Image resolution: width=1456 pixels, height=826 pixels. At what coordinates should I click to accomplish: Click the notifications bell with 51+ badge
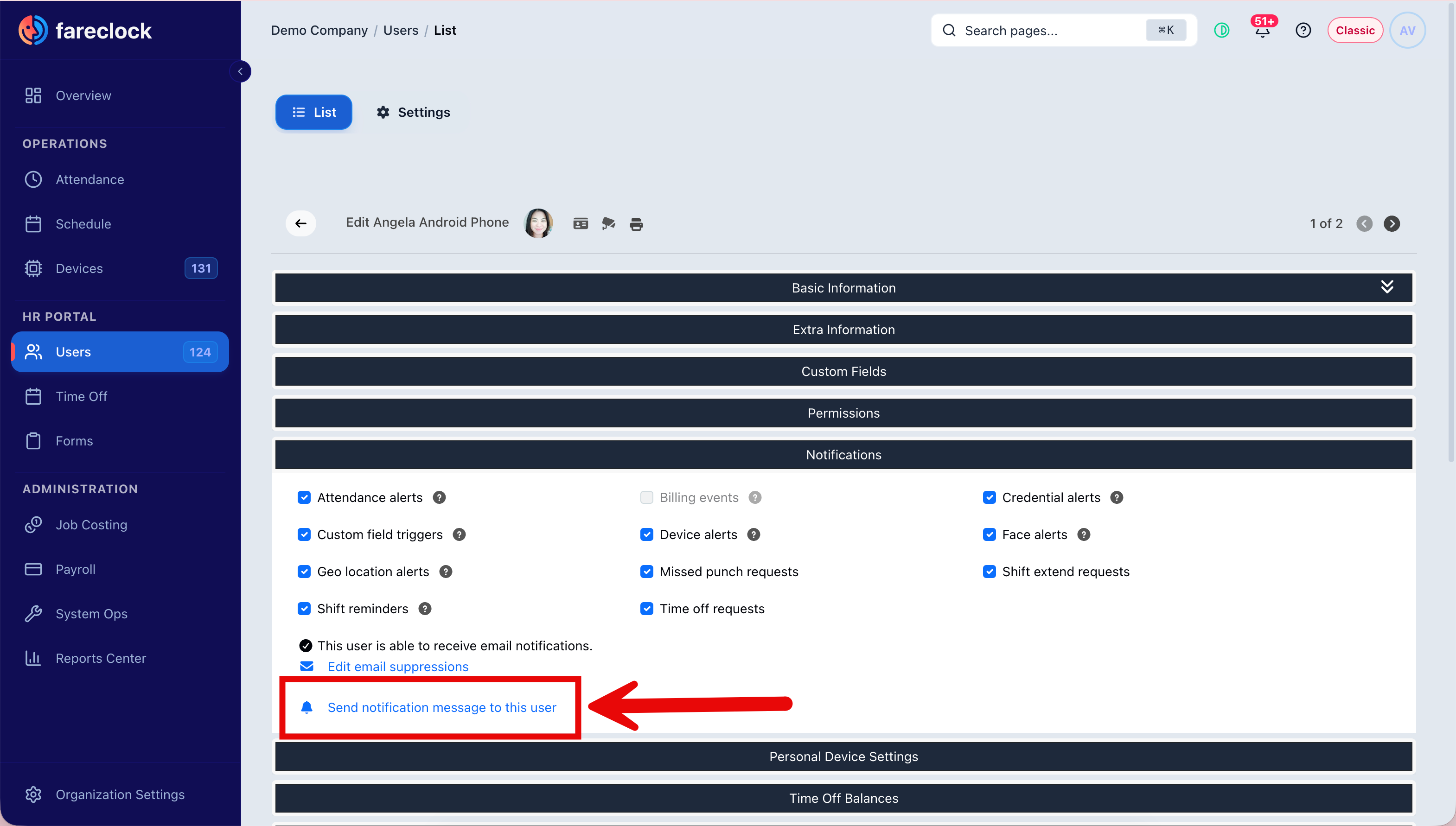(x=1262, y=30)
